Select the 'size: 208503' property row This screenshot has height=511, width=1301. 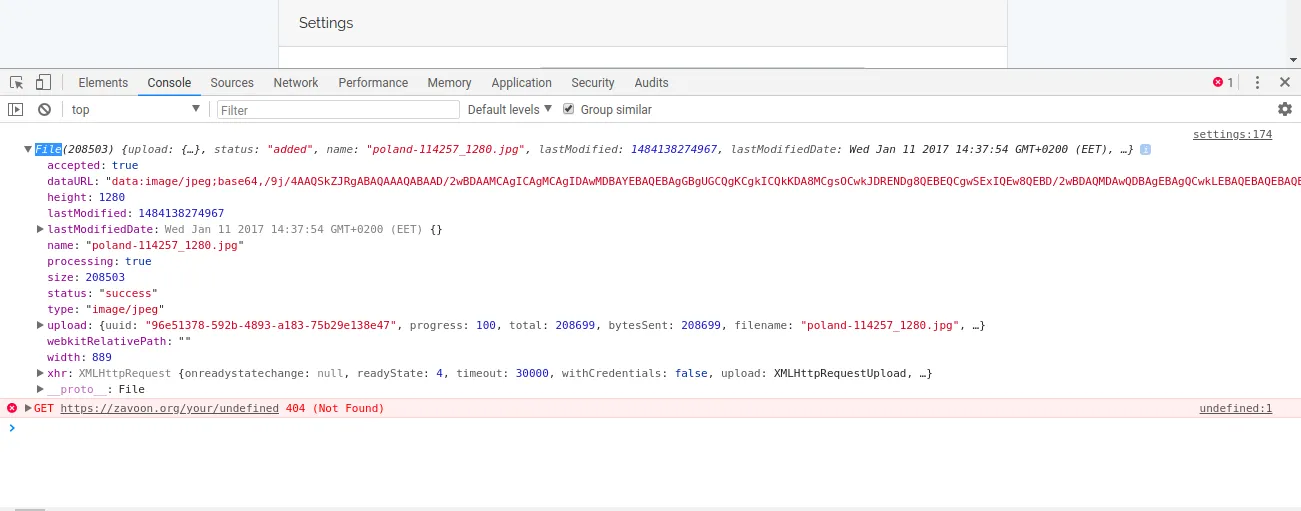pos(86,277)
